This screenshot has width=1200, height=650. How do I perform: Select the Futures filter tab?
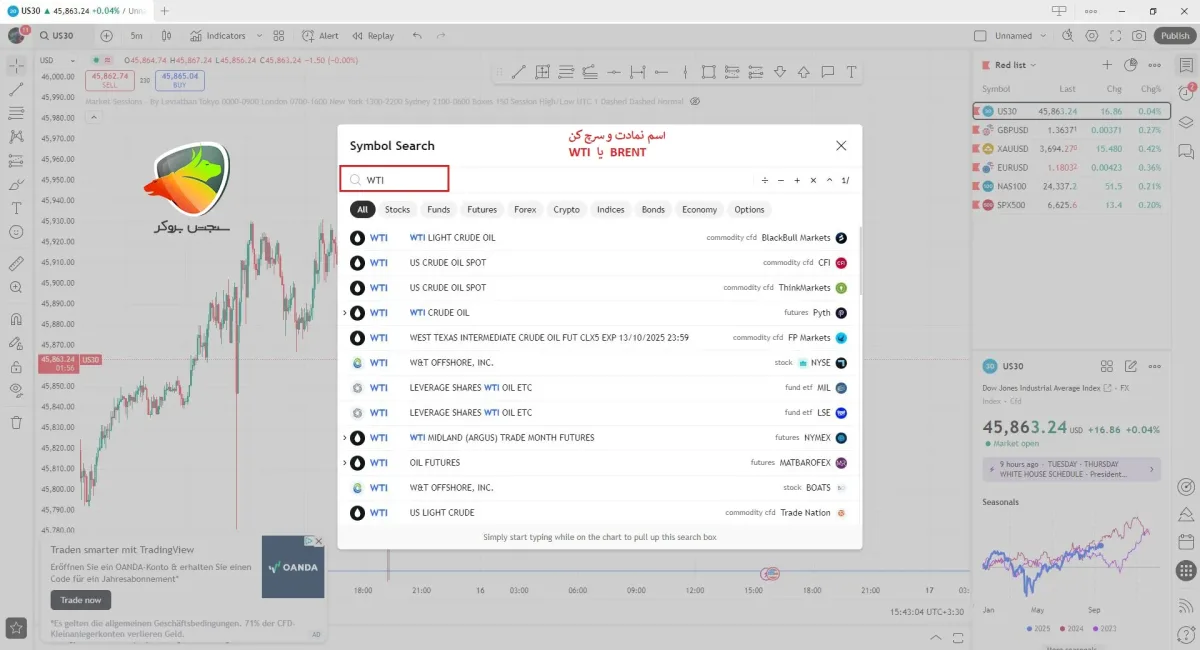[482, 210]
